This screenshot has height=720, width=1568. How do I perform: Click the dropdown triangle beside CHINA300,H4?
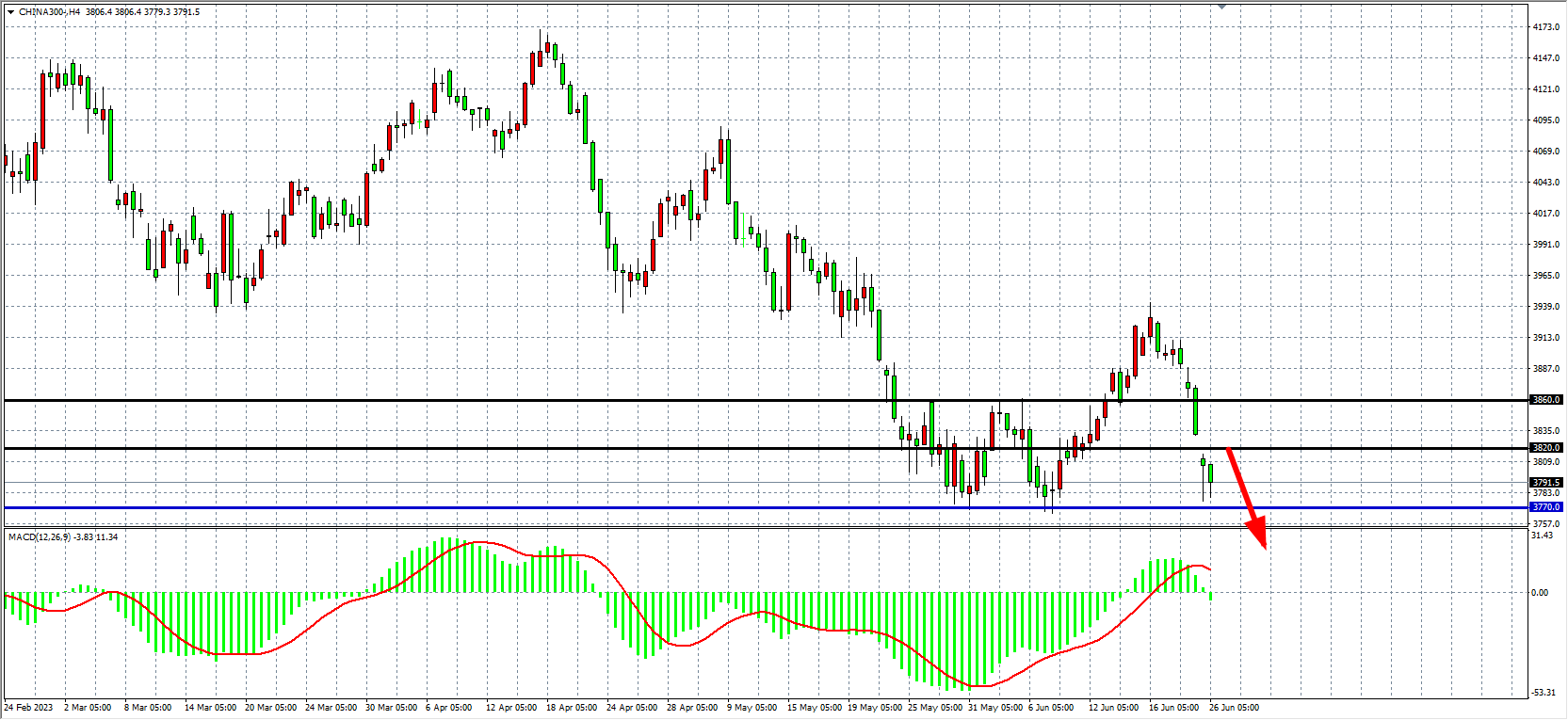point(10,12)
